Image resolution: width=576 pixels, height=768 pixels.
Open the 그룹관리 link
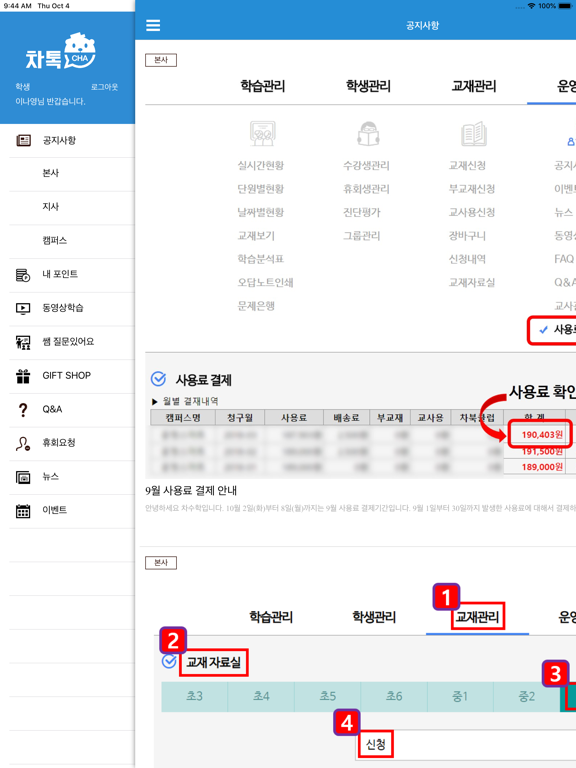(x=362, y=236)
